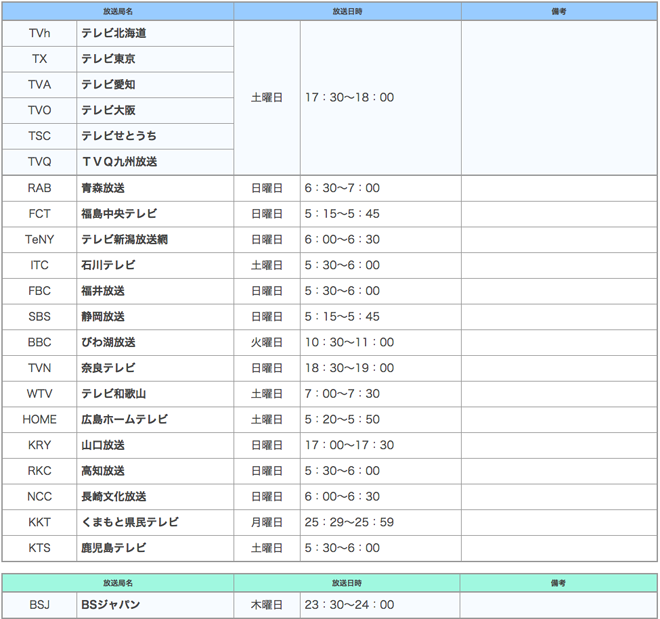Click the NCC station code

[x=40, y=496]
